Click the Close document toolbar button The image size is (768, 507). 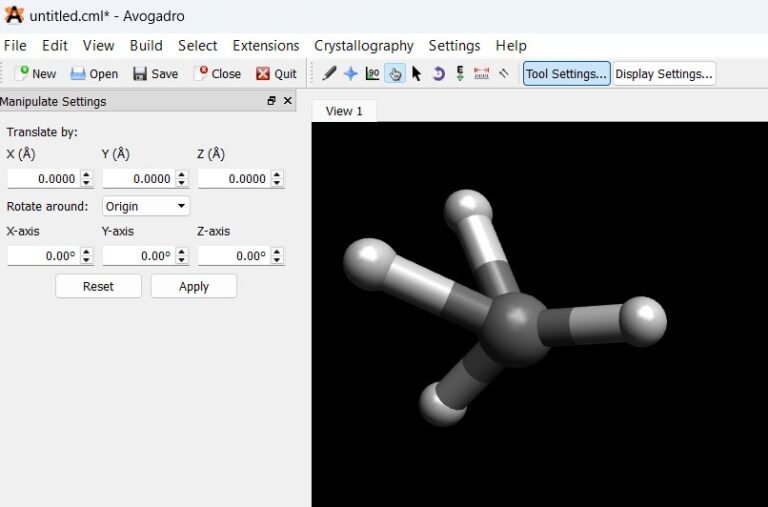click(x=217, y=73)
